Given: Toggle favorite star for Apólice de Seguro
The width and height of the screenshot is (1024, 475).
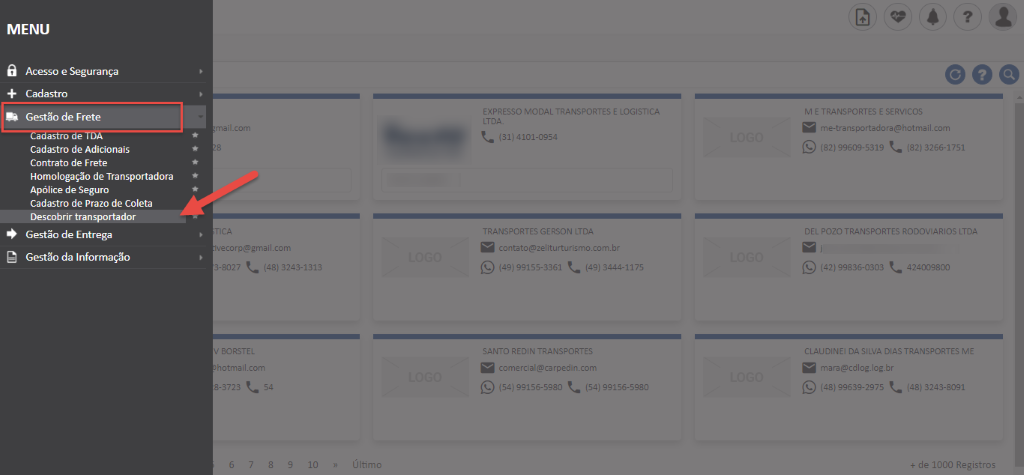Looking at the screenshot, I should pyautogui.click(x=195, y=189).
